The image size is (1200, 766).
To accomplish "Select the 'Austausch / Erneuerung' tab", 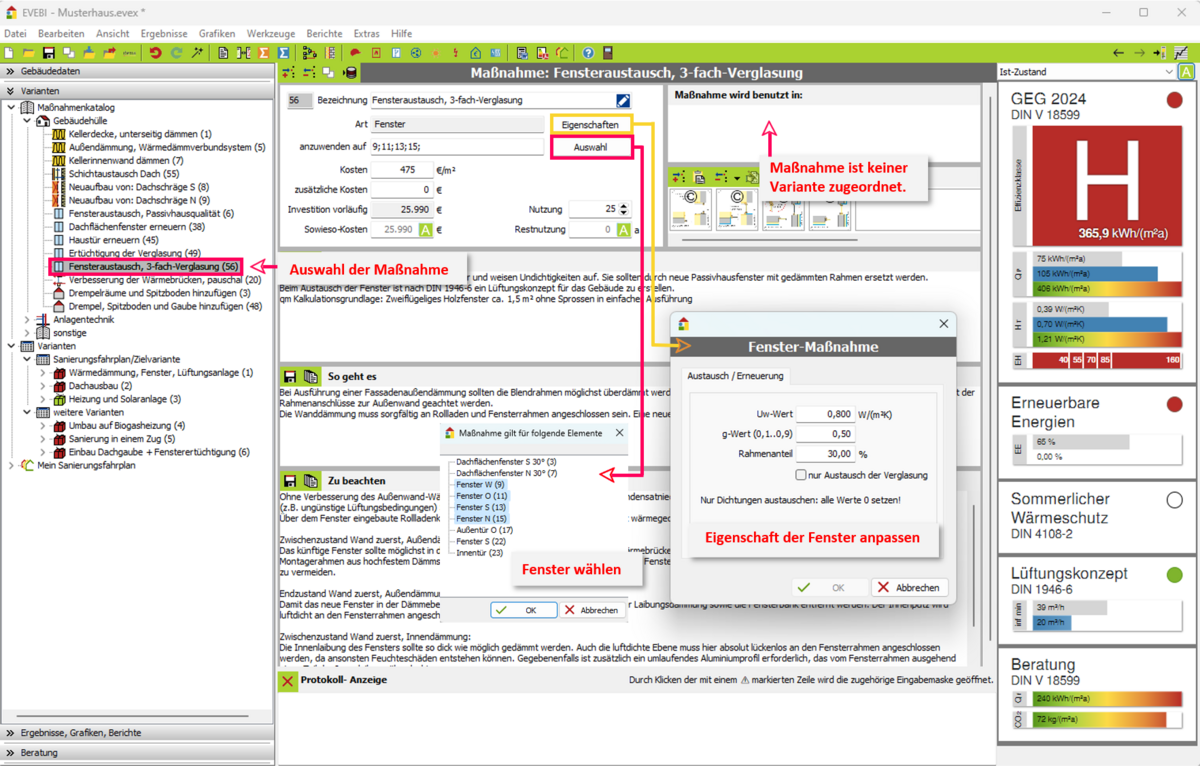I will pos(737,376).
